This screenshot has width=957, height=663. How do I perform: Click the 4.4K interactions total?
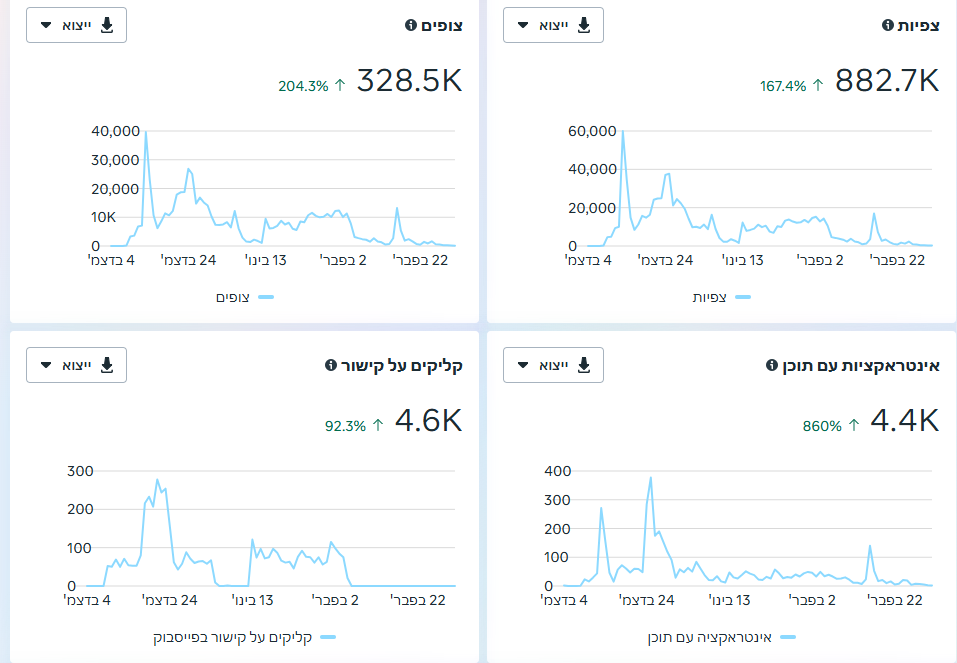(x=905, y=421)
